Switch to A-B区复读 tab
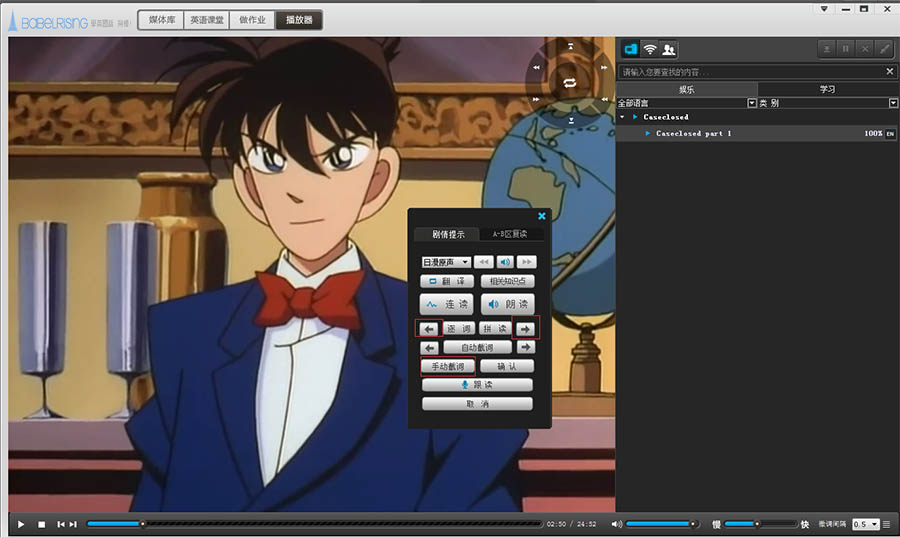900x537 pixels. (510, 234)
